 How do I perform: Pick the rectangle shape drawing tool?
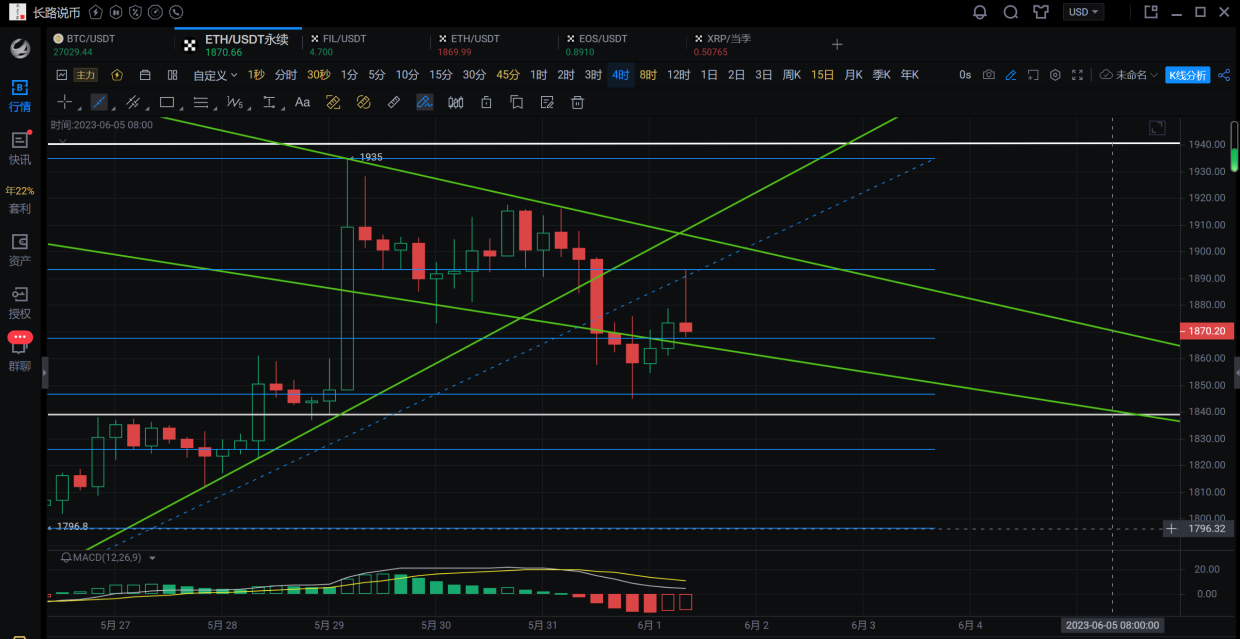(167, 102)
